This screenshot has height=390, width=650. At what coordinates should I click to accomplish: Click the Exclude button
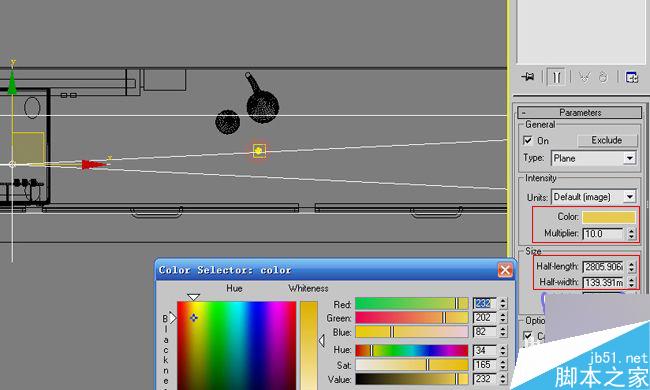607,140
